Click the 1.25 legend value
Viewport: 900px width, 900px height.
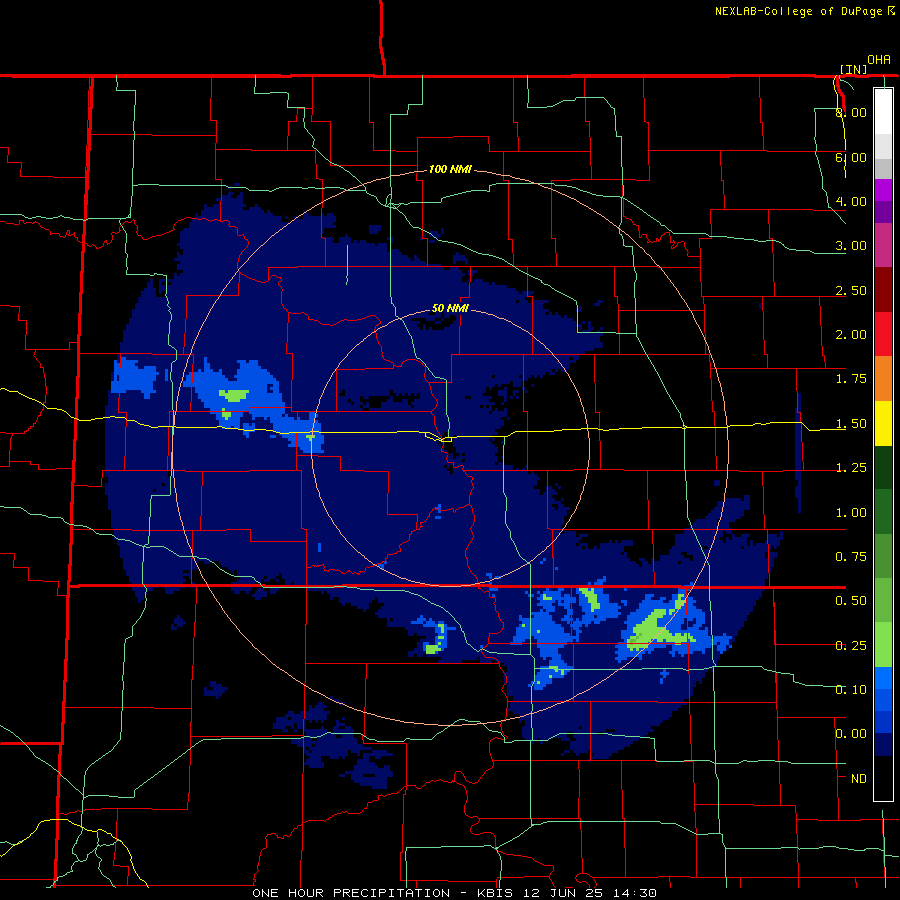pyautogui.click(x=851, y=468)
